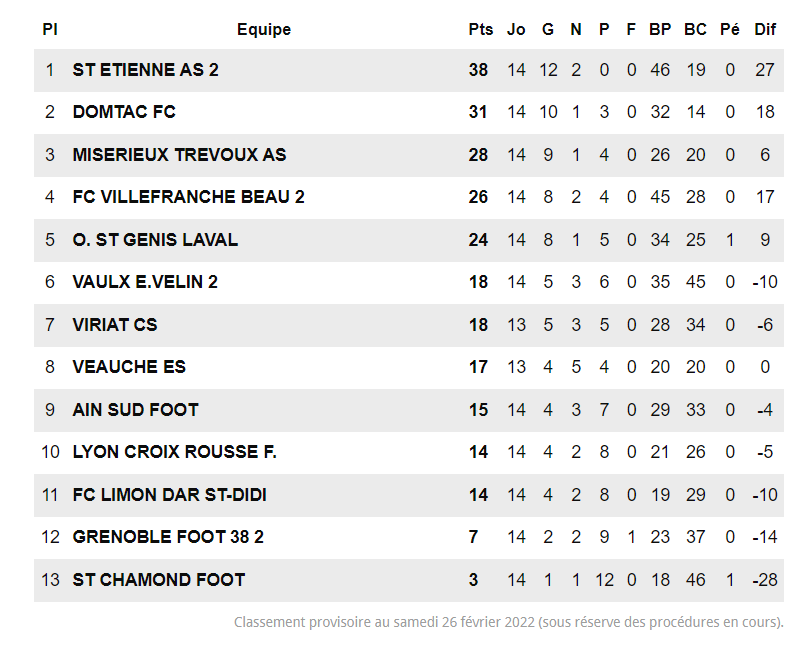This screenshot has width=808, height=647.
Task: Click the Pé column header
Action: (x=730, y=29)
